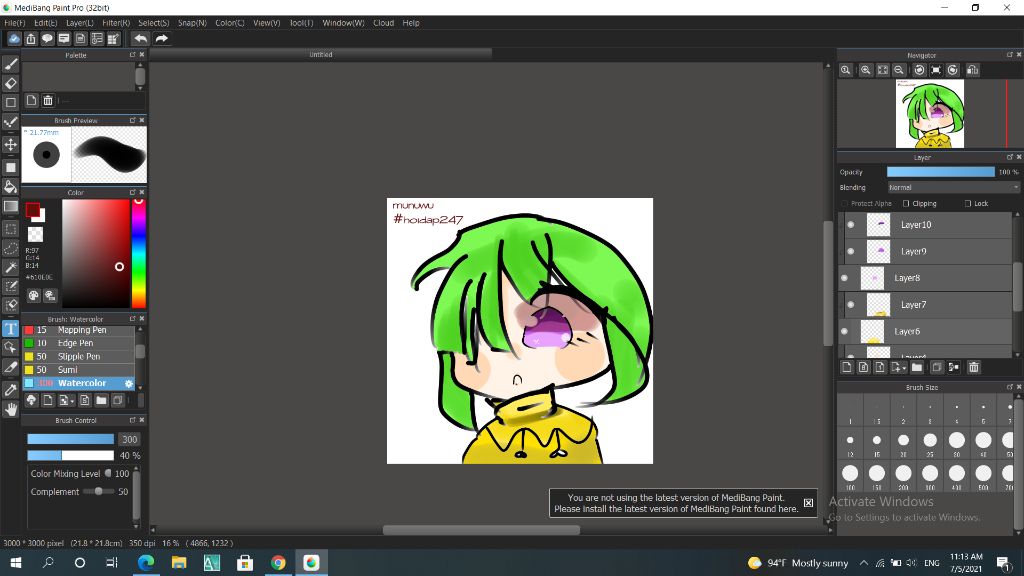Zoom out using the Navigator magnifier minus
Image resolution: width=1024 pixels, height=576 pixels.
899,70
